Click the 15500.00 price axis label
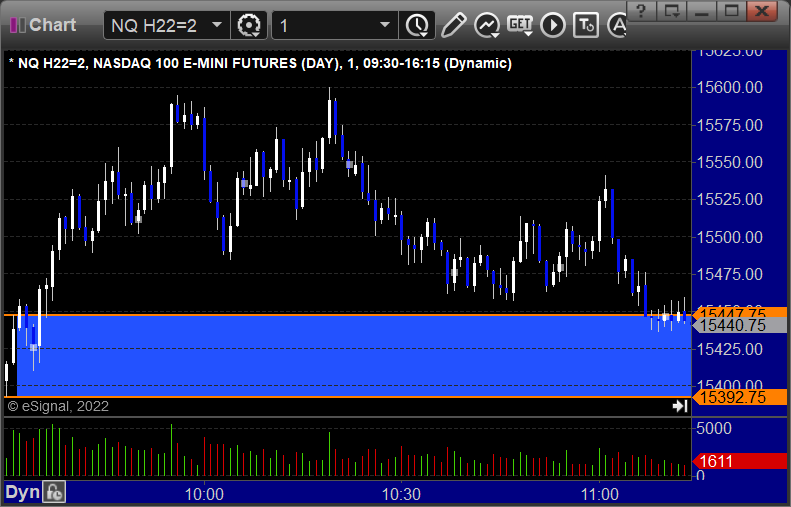Viewport: 791px width, 507px height. point(729,237)
